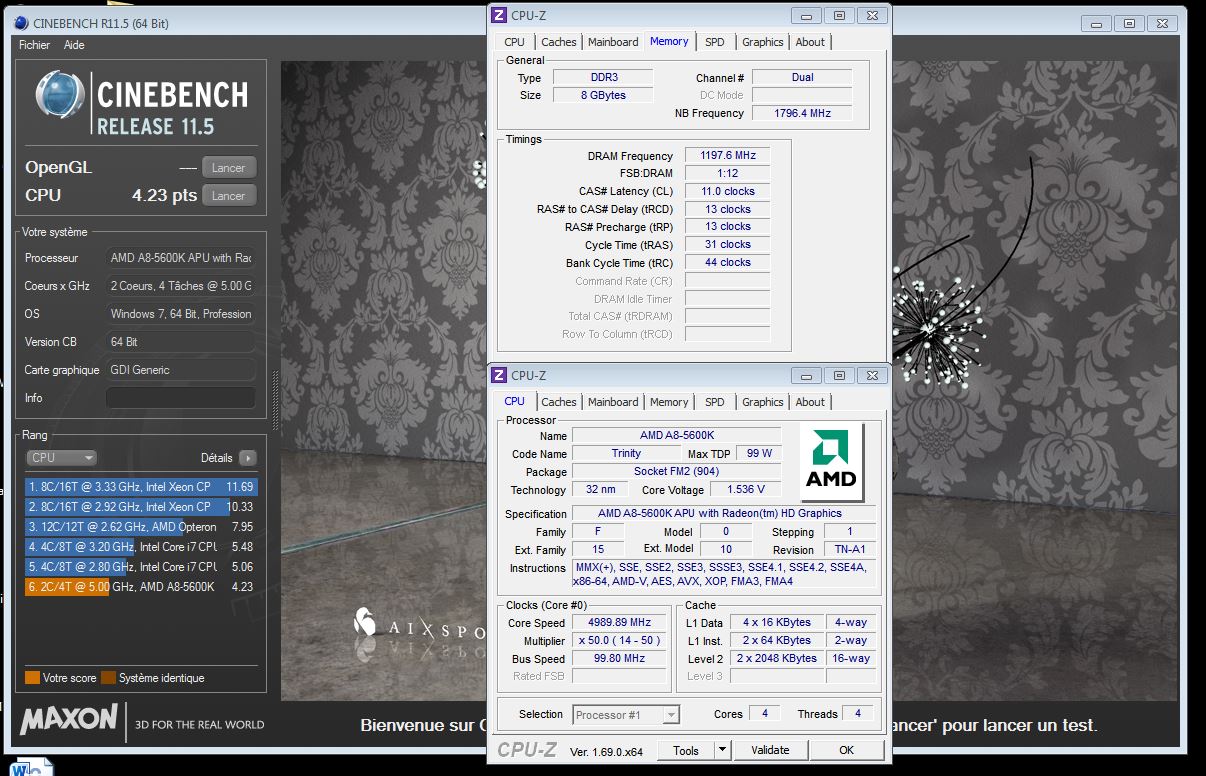Select ranking row 8C/16T @ 2.92 GHz

click(141, 507)
